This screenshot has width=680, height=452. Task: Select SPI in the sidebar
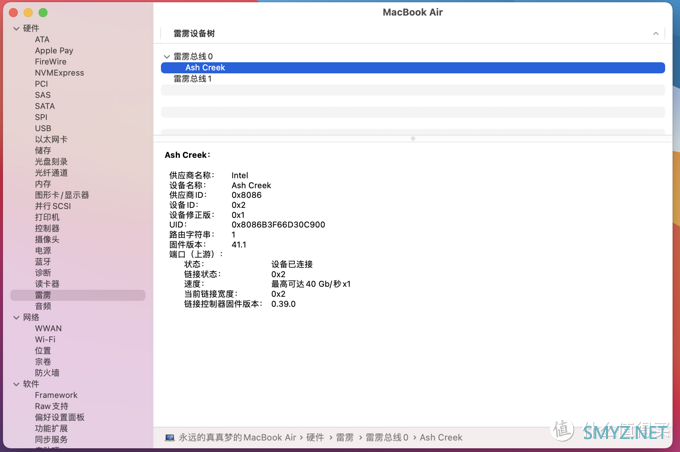click(x=41, y=117)
